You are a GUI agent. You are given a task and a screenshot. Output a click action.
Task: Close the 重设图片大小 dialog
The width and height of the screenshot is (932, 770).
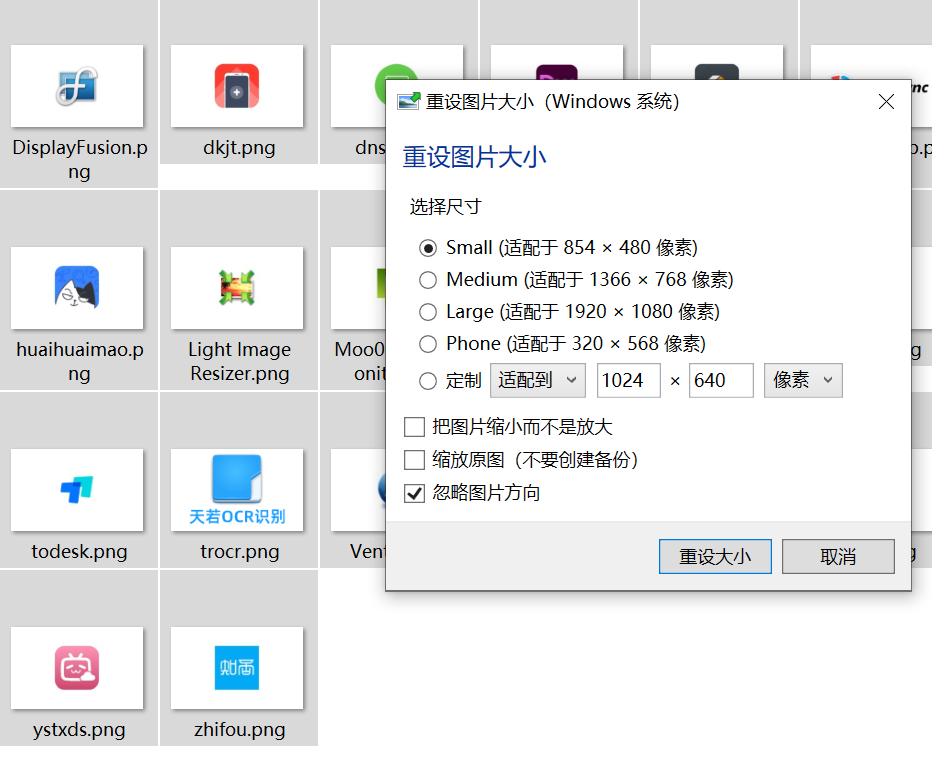tap(886, 102)
